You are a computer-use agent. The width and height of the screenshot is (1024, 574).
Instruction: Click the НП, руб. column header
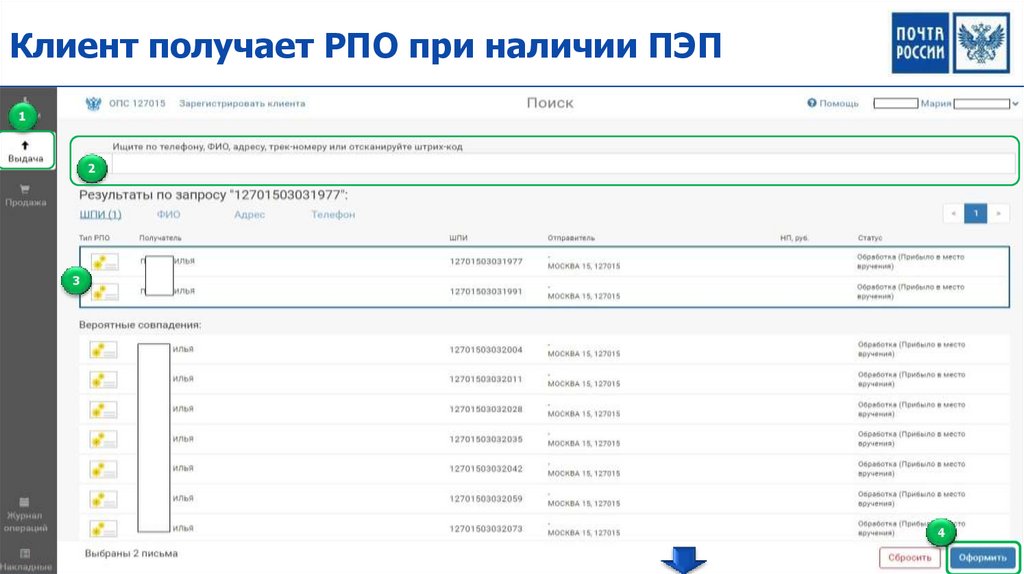(794, 238)
